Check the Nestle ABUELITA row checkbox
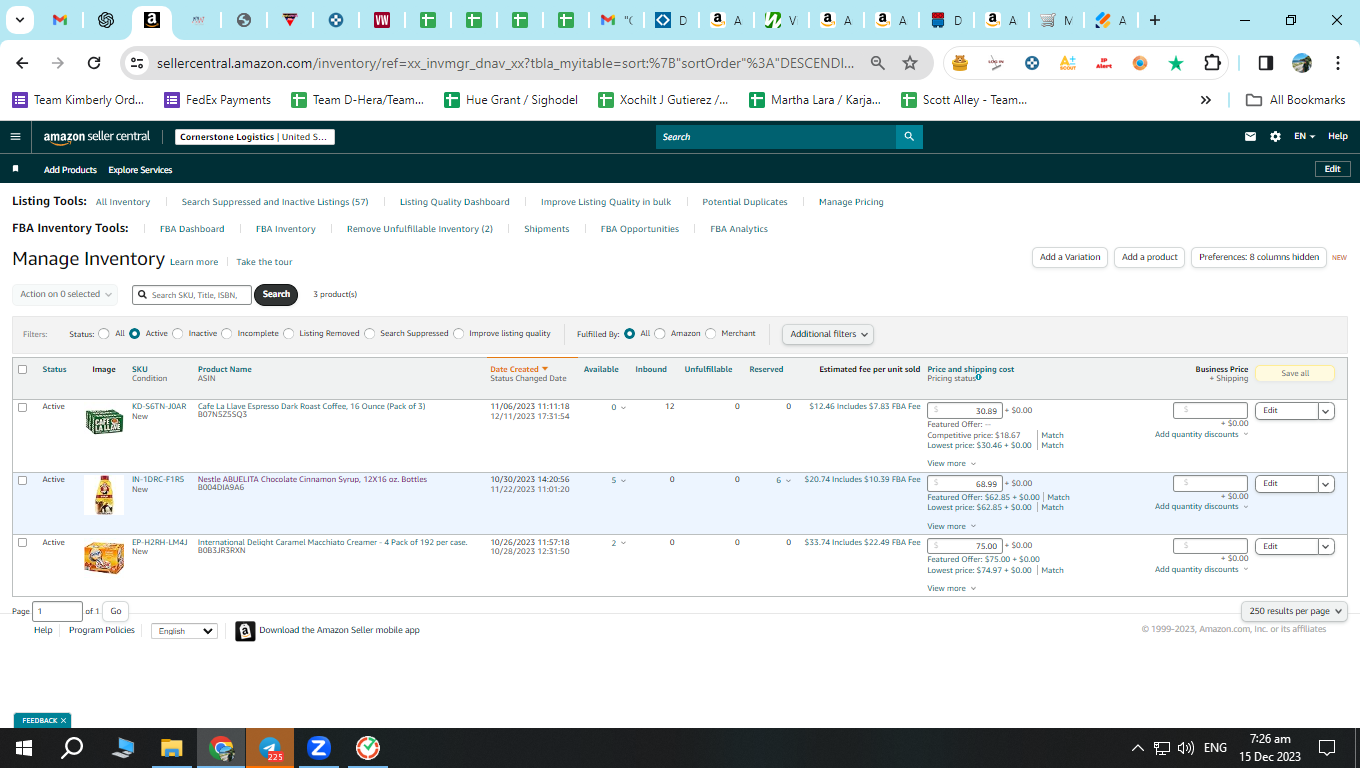Viewport: 1360px width, 768px height. (23, 480)
